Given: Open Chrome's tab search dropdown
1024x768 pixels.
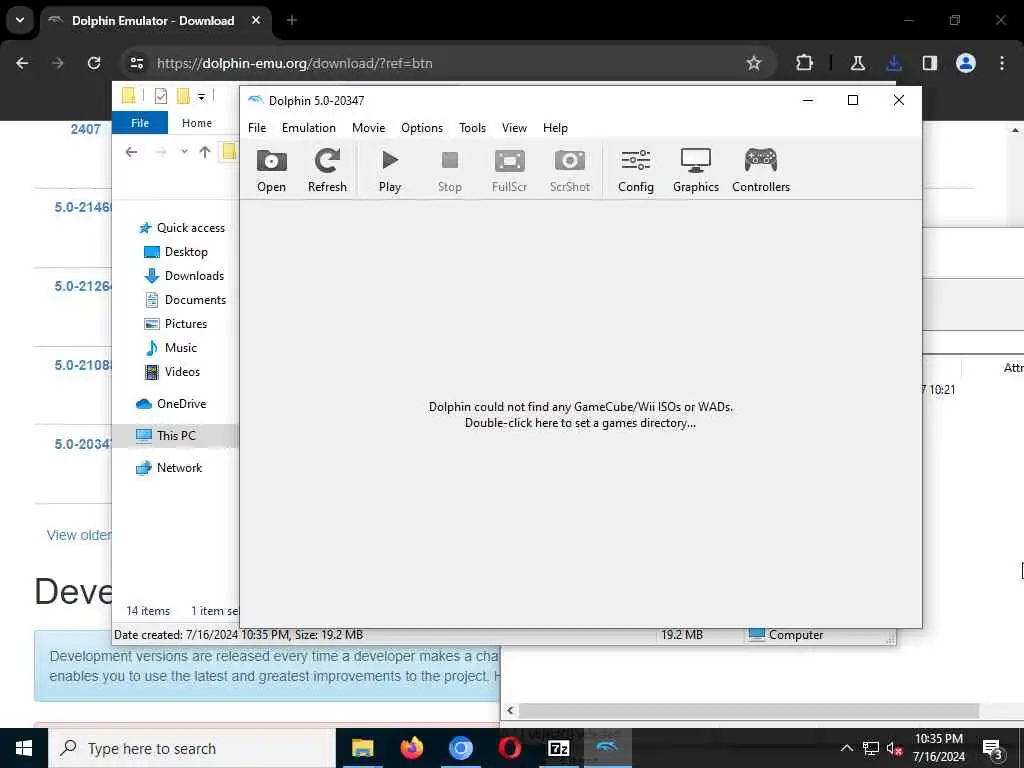Looking at the screenshot, I should pos(20,20).
